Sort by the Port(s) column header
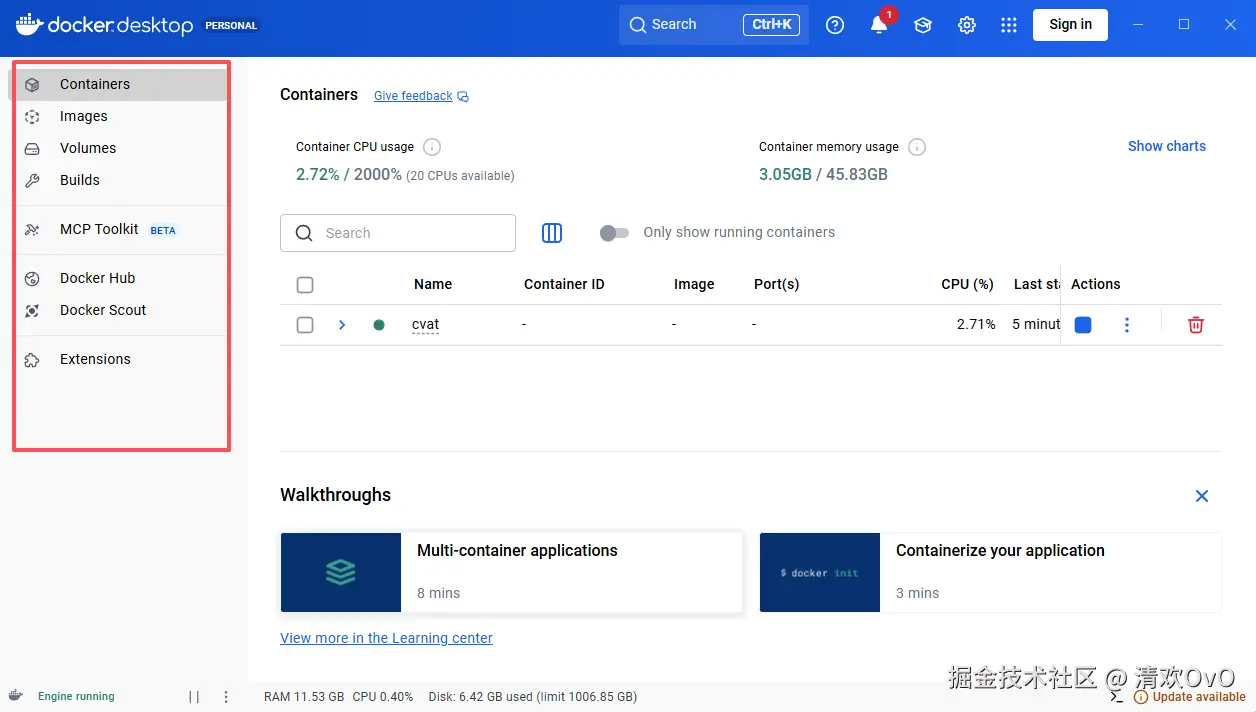 (x=776, y=285)
